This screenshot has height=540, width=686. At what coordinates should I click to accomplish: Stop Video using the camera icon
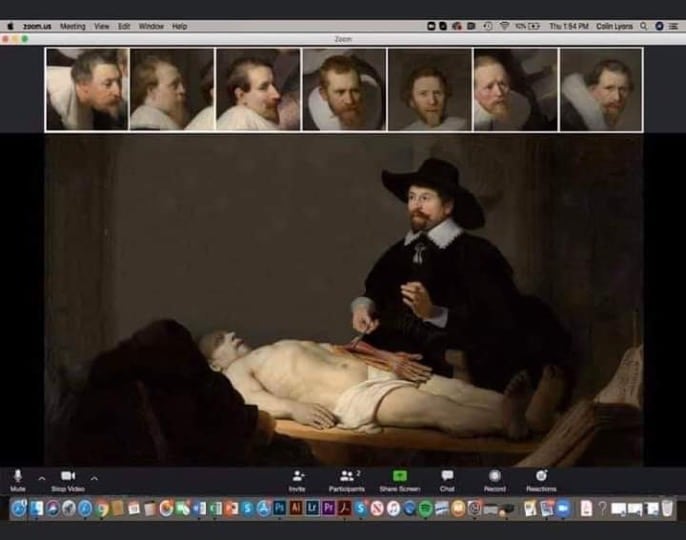[x=68, y=476]
